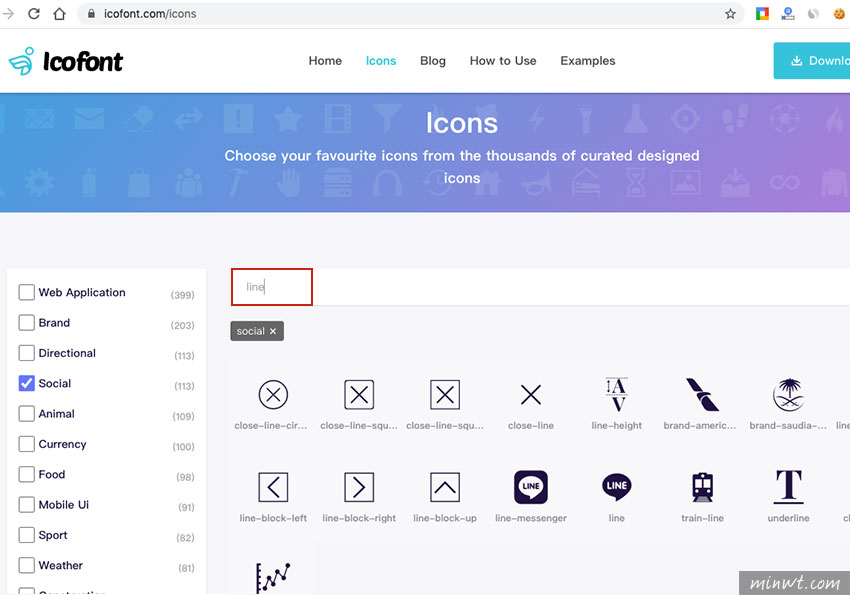Viewport: 850px width, 595px height.
Task: Tick the Food category checkbox
Action: tap(27, 474)
